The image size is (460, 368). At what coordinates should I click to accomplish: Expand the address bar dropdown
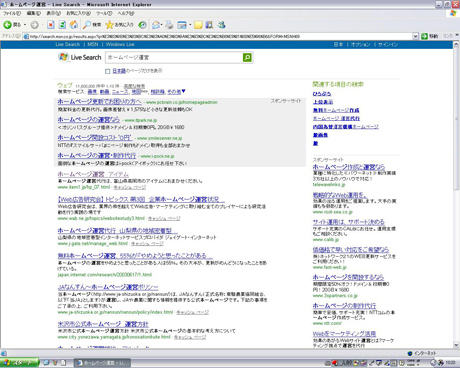415,36
